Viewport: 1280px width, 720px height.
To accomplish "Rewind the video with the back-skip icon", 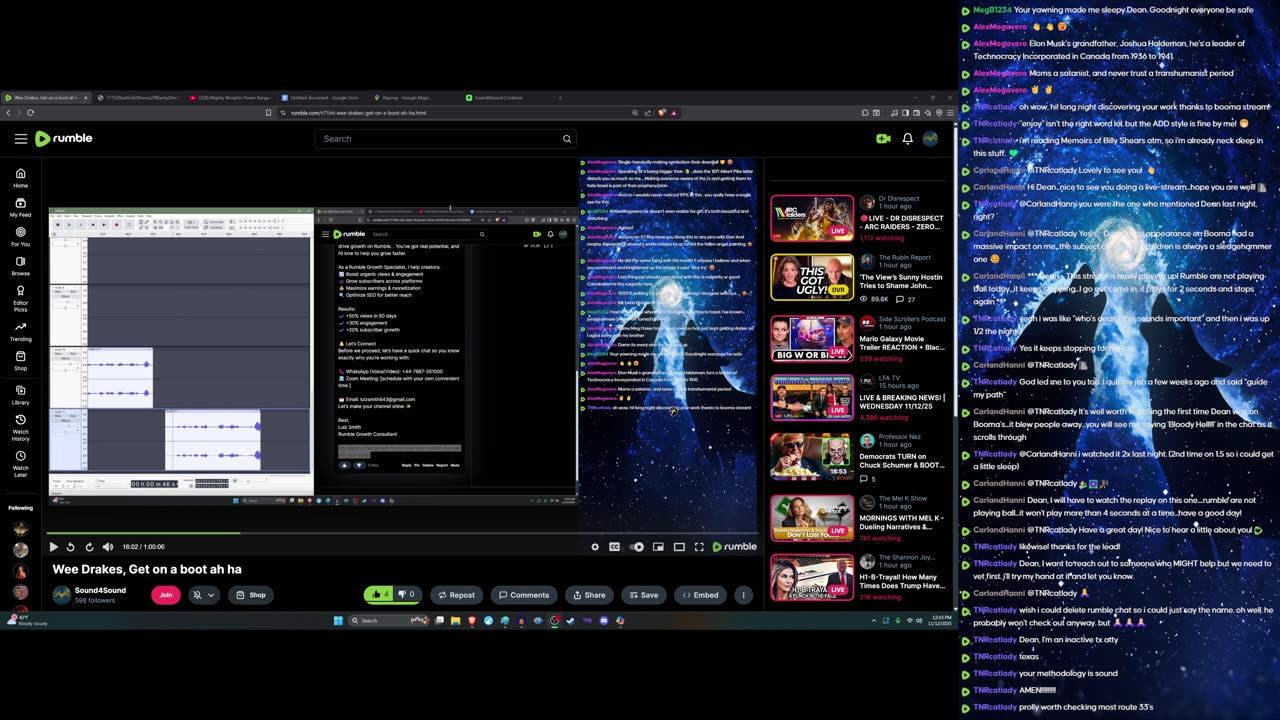I will point(70,547).
